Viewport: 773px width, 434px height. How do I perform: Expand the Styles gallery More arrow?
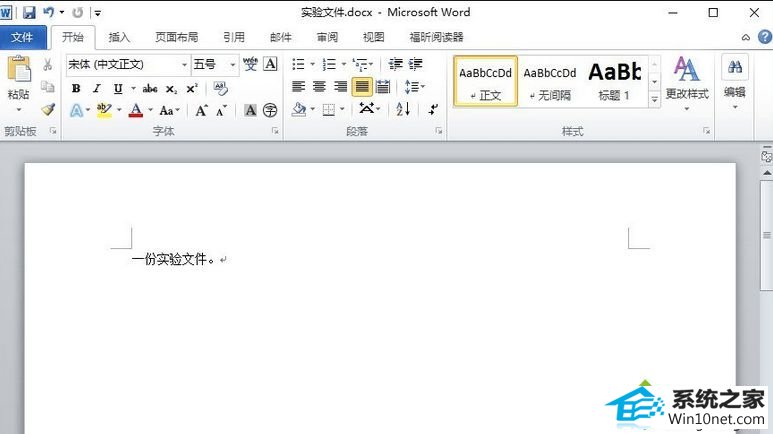[654, 100]
